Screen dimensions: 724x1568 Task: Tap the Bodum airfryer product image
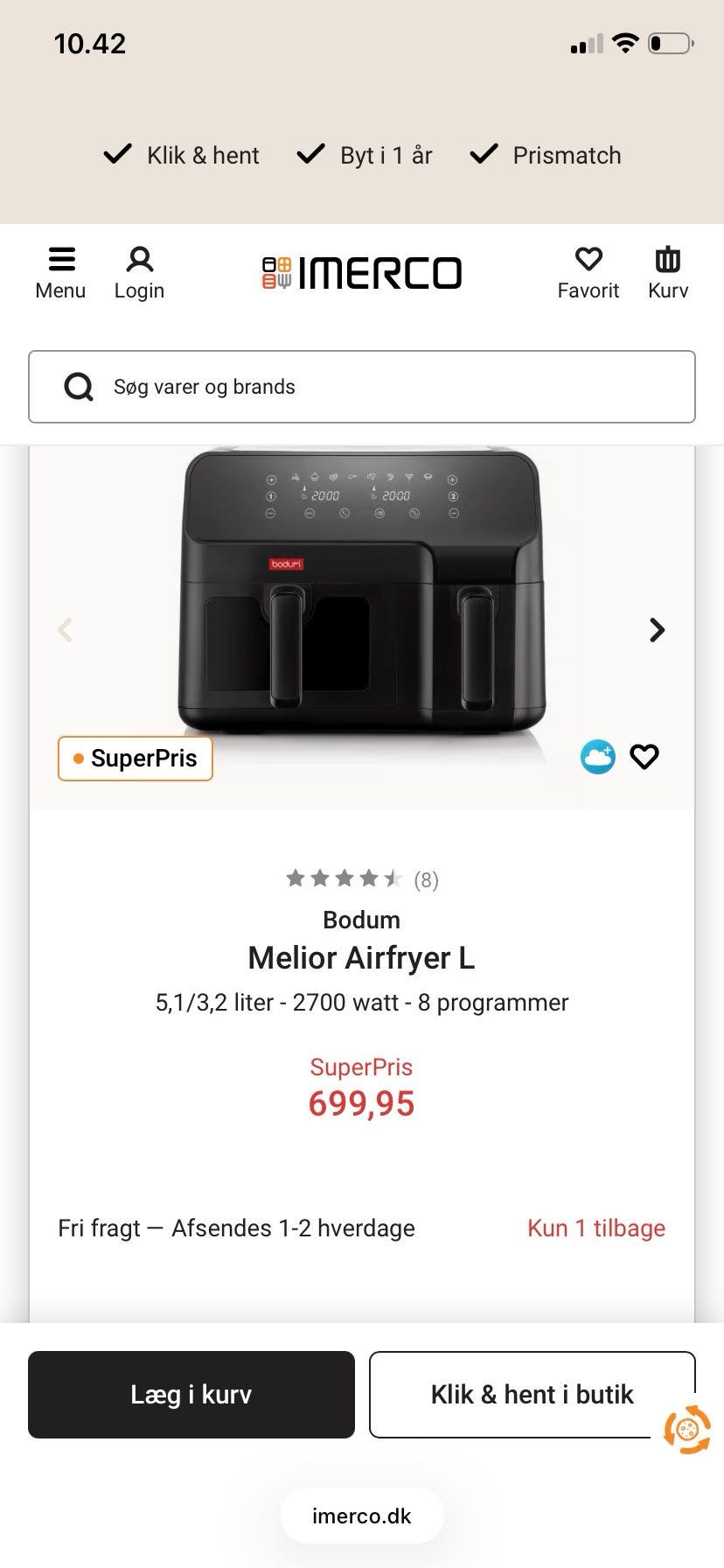tap(362, 595)
